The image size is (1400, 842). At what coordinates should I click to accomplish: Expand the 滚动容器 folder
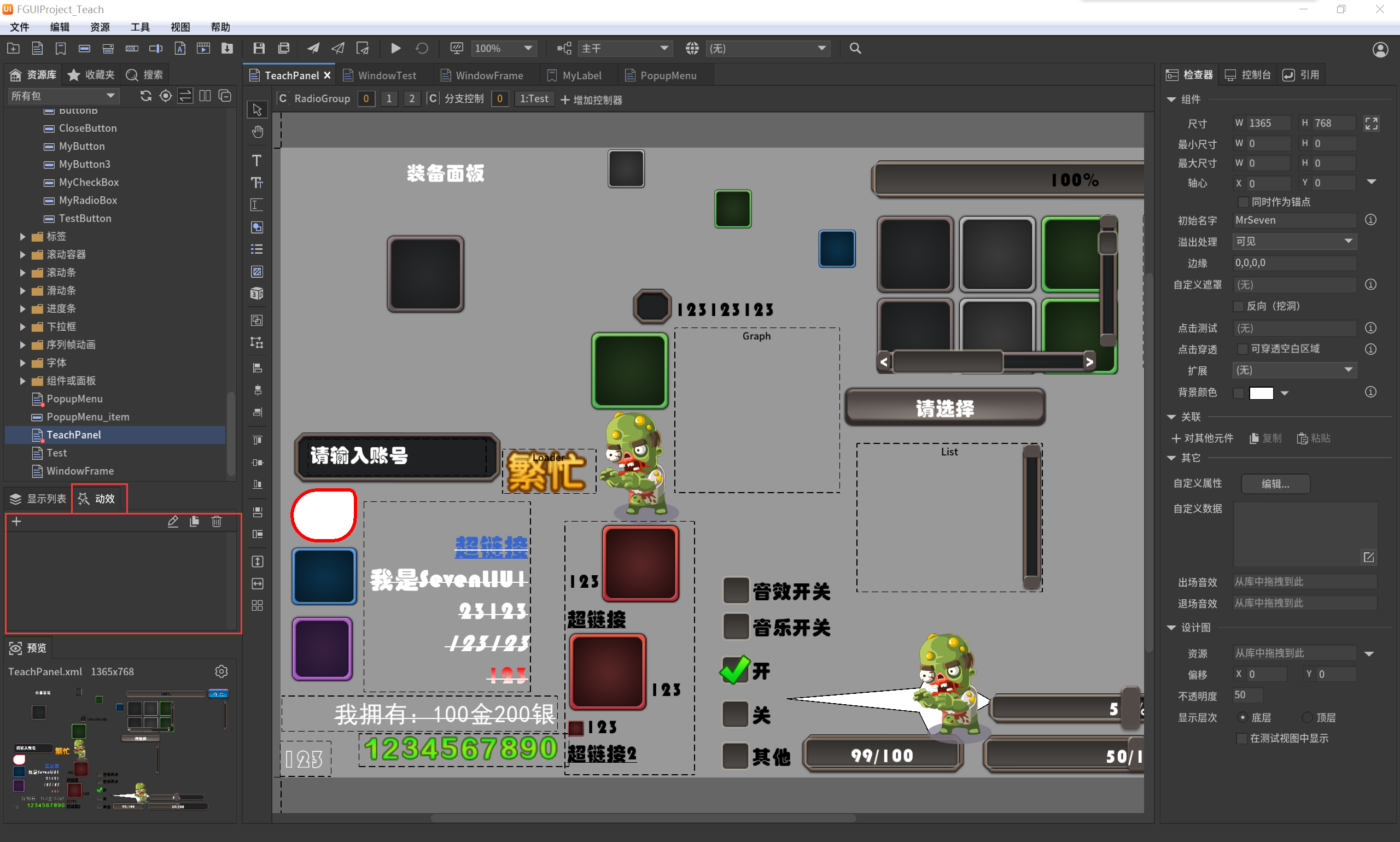point(23,254)
